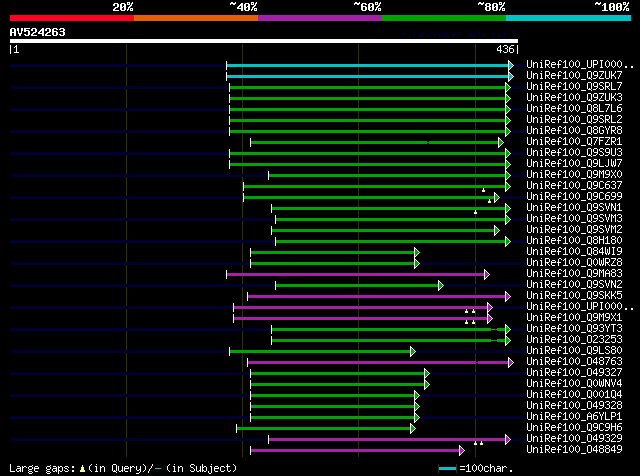Select the UniRef100_Q9C699 label

click(x=574, y=197)
